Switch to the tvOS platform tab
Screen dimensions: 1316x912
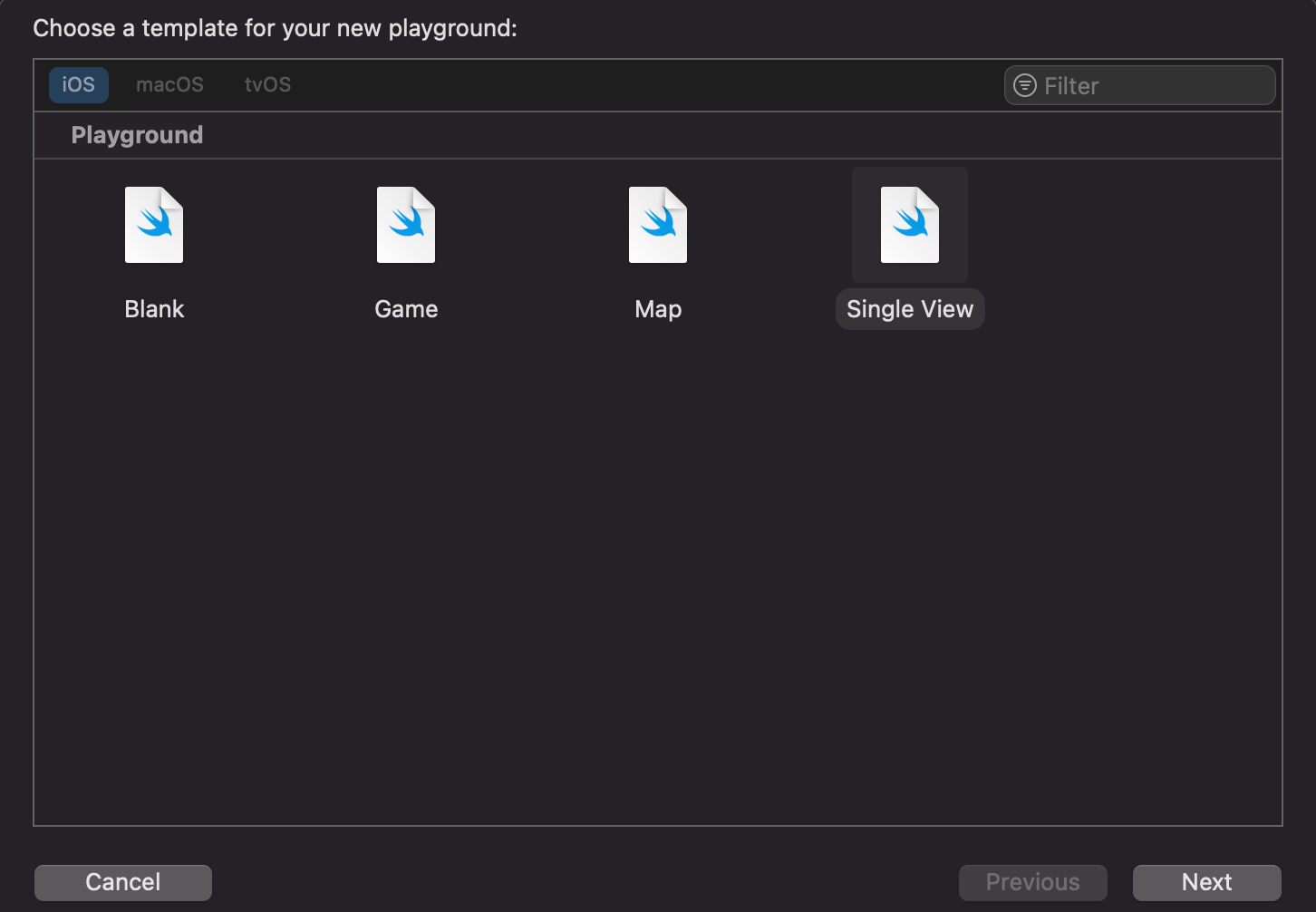tap(268, 84)
